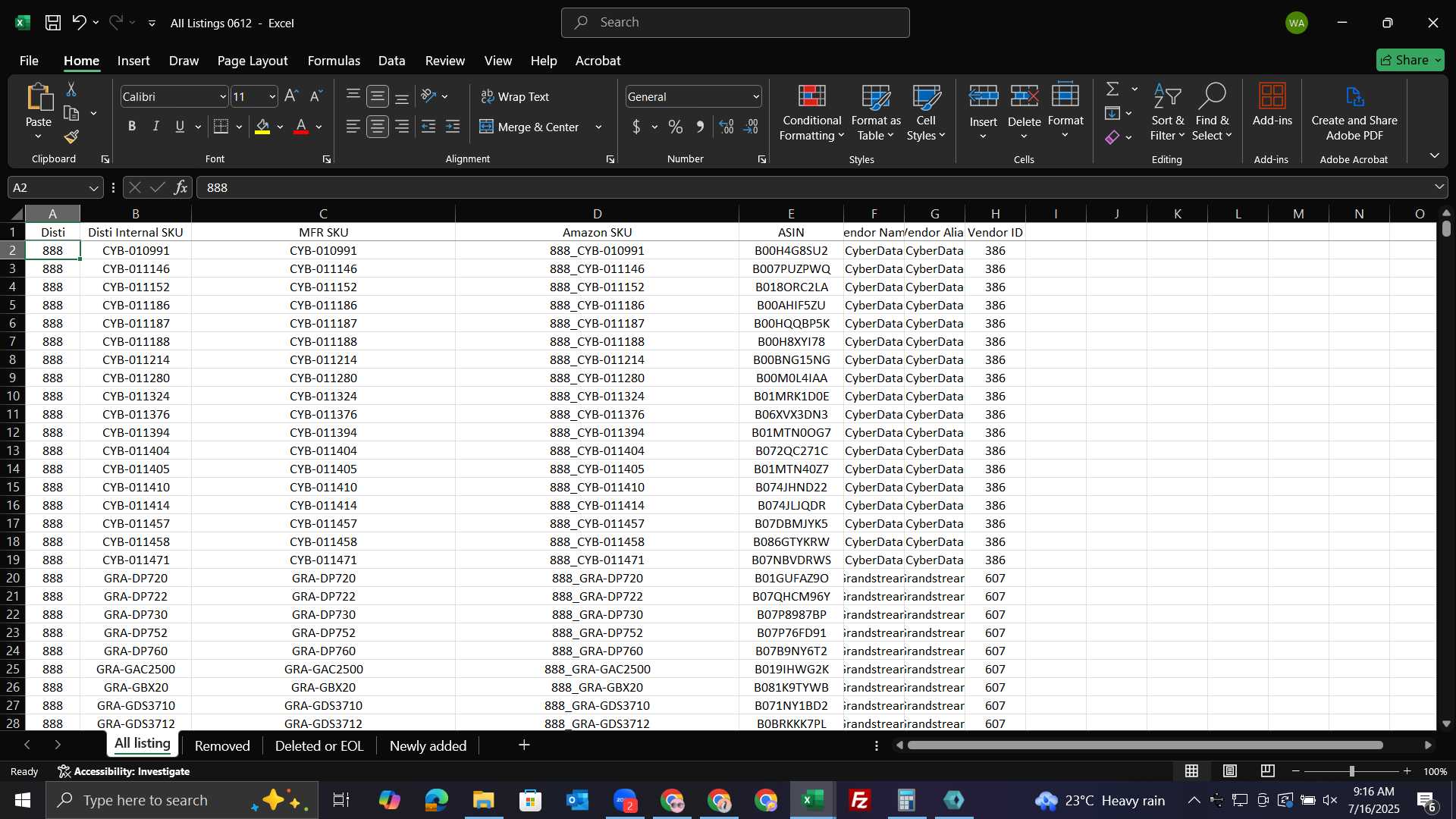Screen dimensions: 1456x819
Task: Open the File menu
Action: [x=29, y=61]
